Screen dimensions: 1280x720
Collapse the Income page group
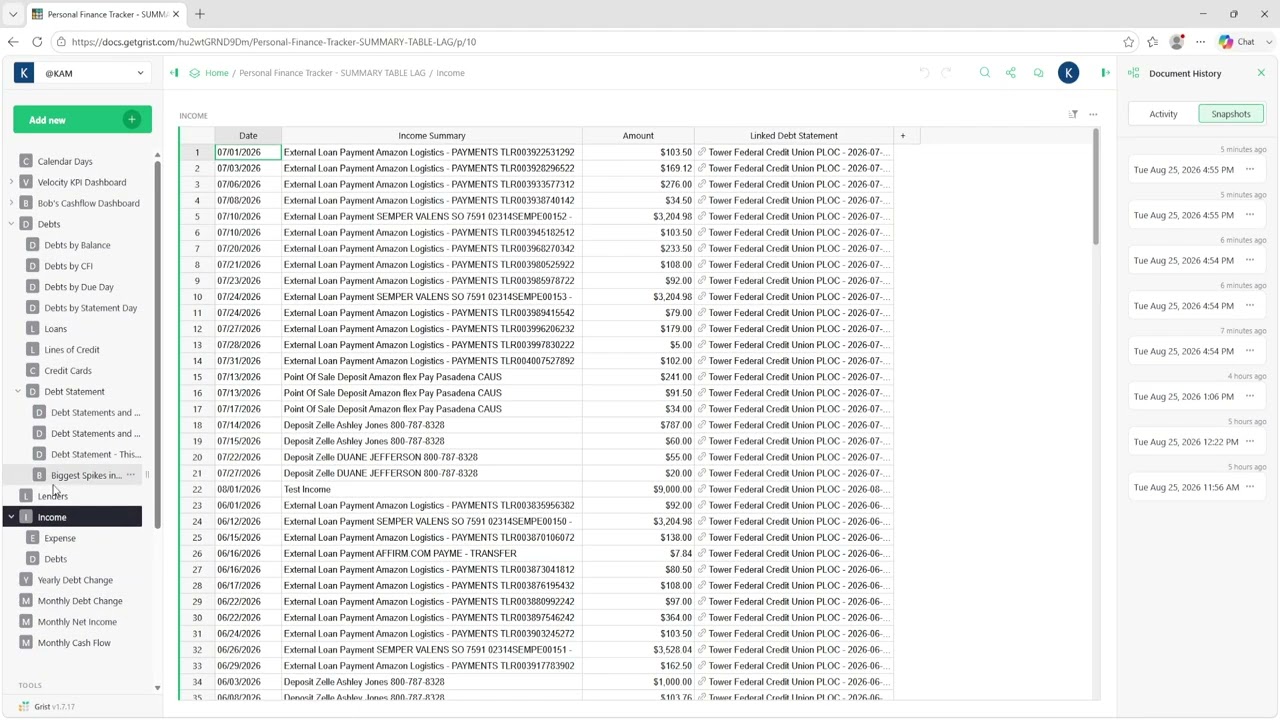click(x=11, y=517)
